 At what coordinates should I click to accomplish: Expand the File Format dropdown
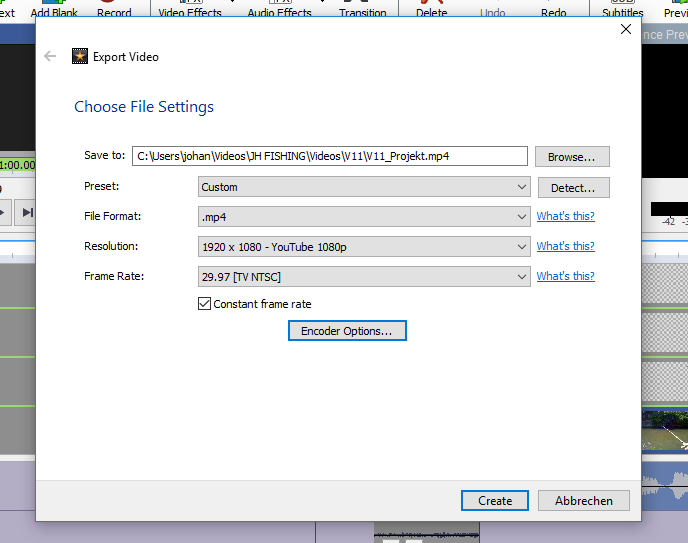coord(364,217)
